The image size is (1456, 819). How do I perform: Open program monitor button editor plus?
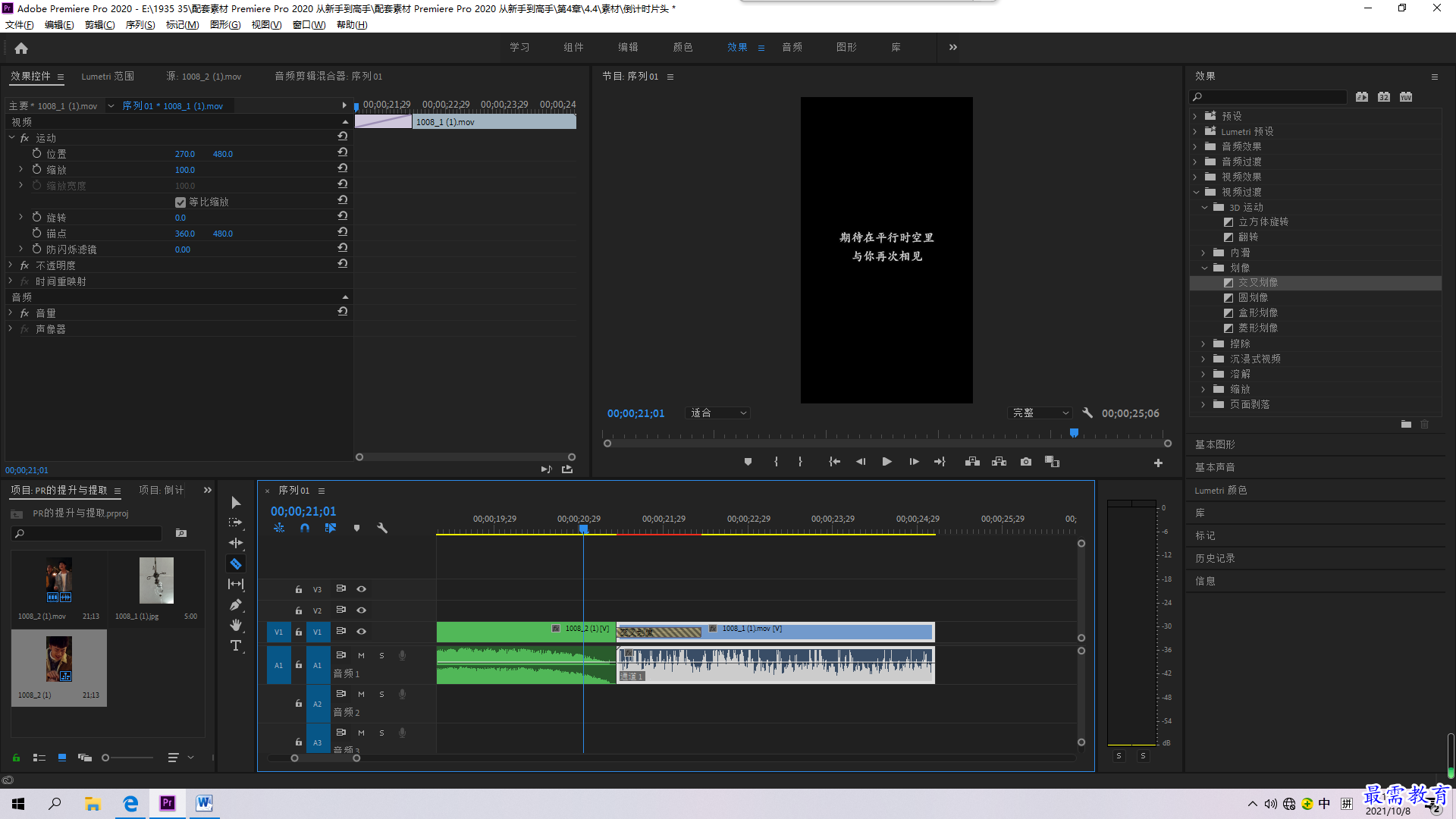pos(1158,463)
